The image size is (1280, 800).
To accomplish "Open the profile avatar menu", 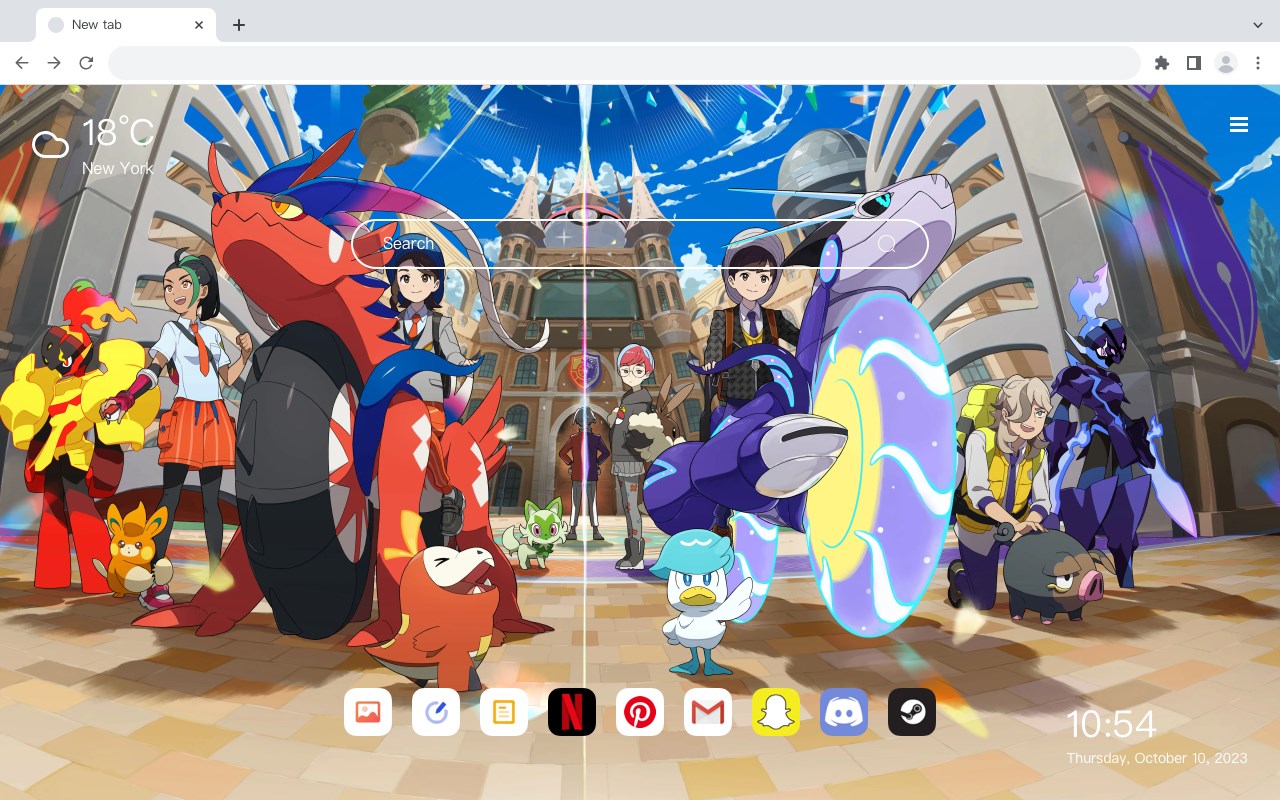I will coord(1226,63).
